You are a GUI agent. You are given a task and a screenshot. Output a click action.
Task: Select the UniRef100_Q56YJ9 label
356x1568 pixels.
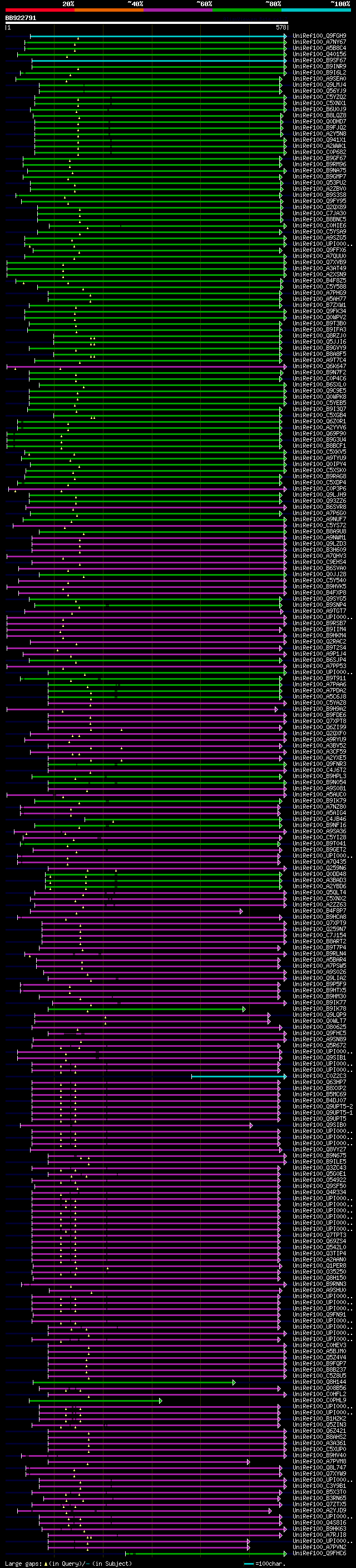click(319, 91)
